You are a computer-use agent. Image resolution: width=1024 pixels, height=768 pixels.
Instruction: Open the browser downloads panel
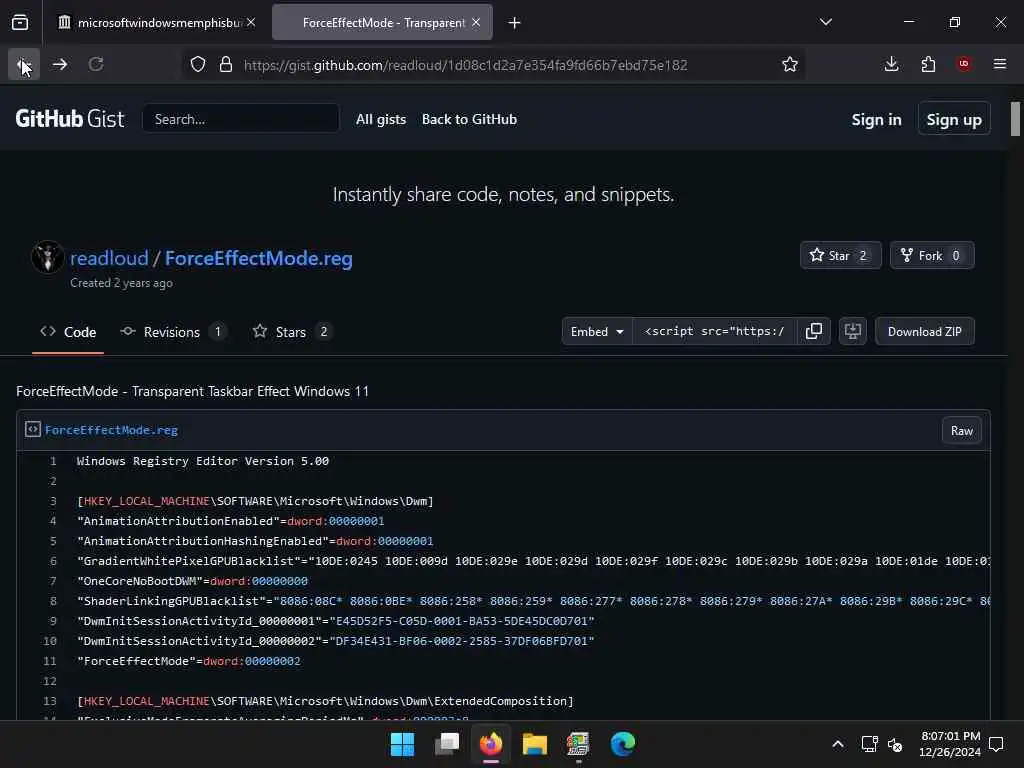pyautogui.click(x=891, y=64)
